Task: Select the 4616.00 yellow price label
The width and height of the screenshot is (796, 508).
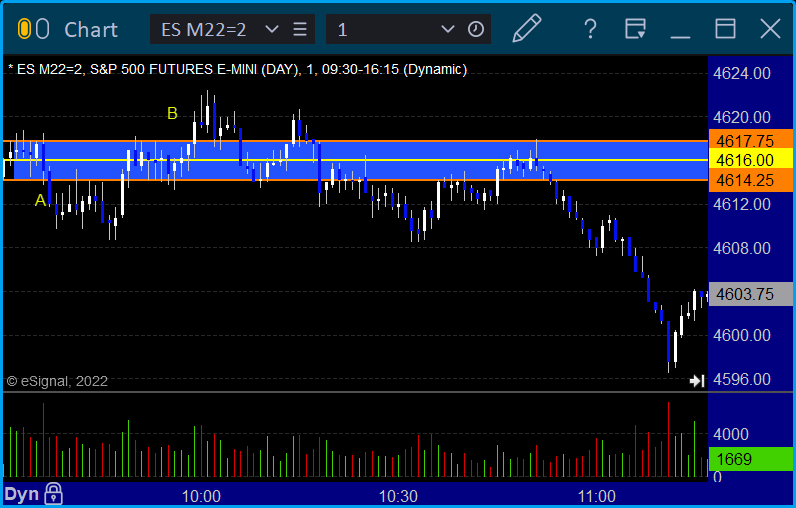Action: tap(750, 160)
